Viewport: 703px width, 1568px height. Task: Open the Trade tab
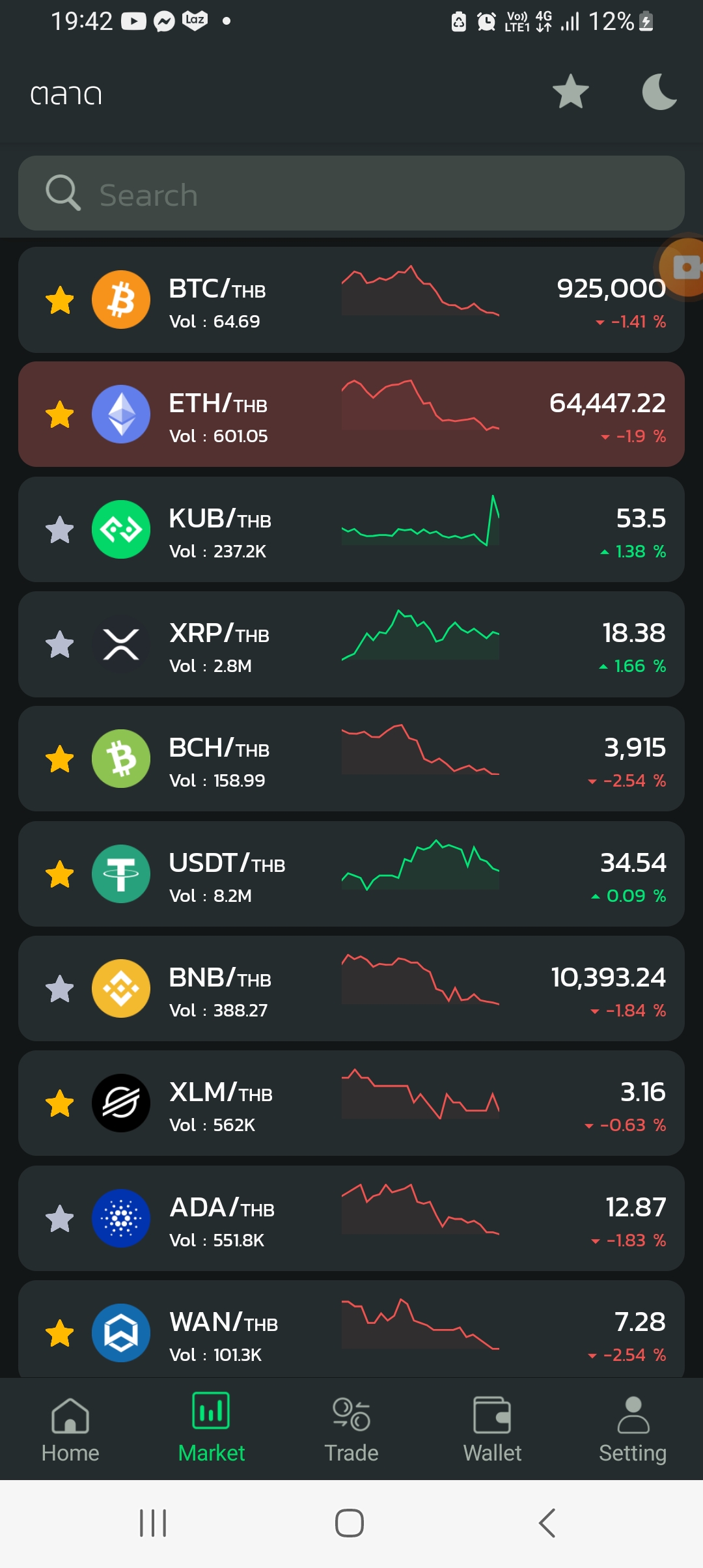click(x=351, y=1430)
